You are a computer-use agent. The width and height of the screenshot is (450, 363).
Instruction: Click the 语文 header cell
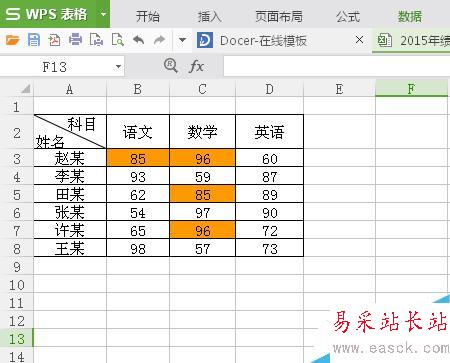coord(138,132)
